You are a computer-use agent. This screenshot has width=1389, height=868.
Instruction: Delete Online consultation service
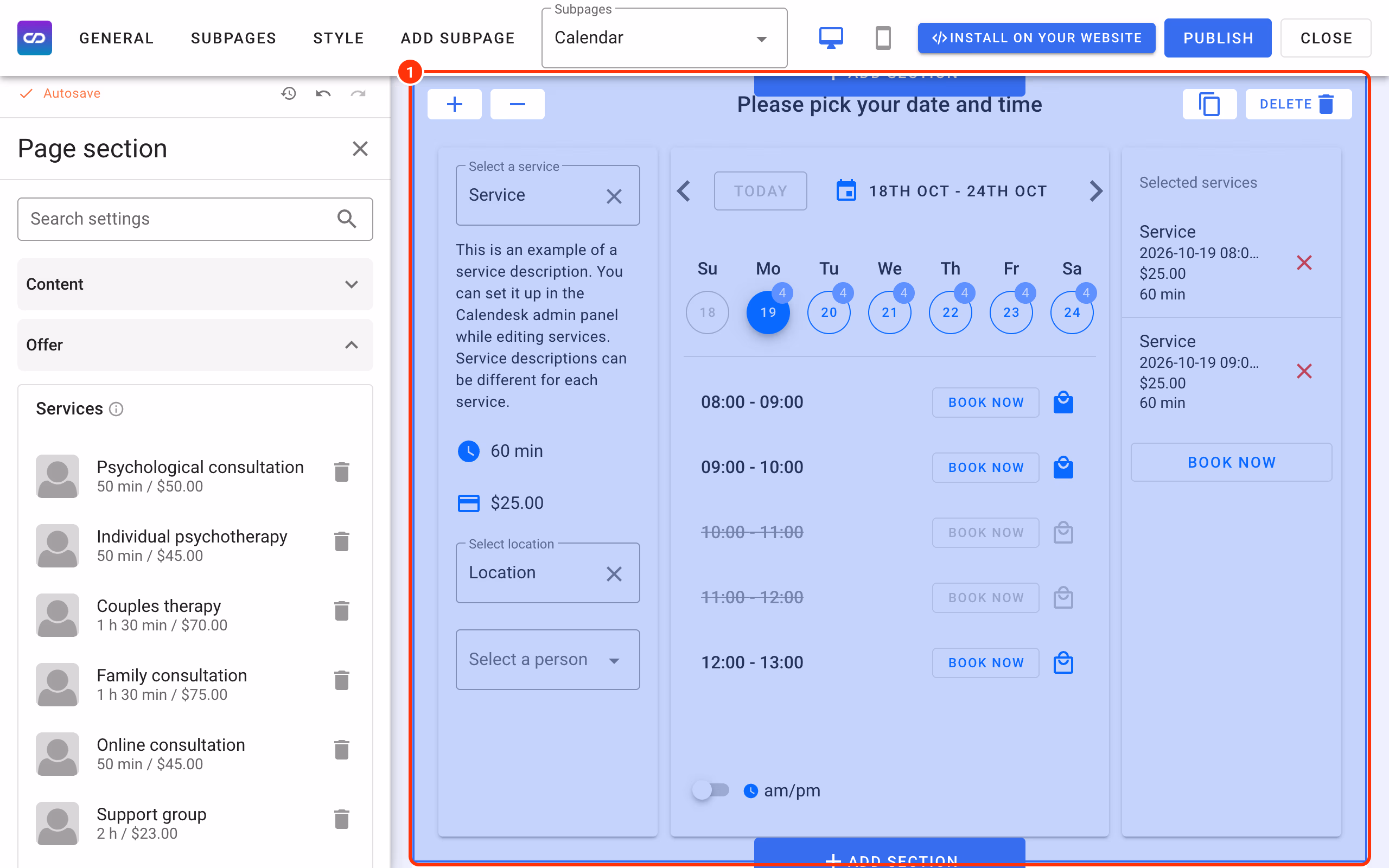click(341, 750)
